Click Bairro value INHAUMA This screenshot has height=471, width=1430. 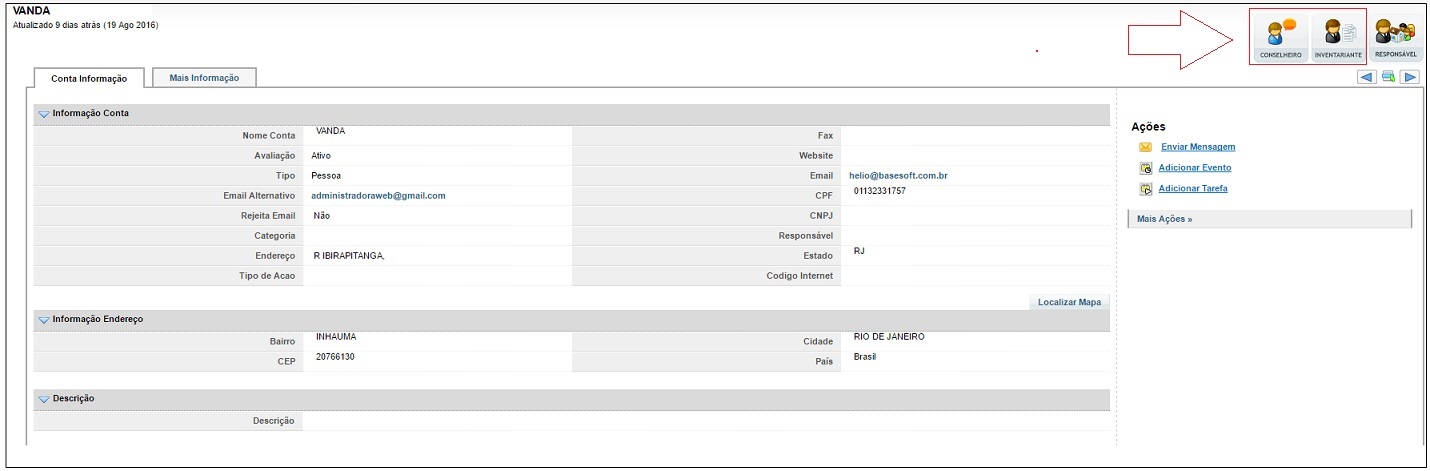click(x=335, y=337)
